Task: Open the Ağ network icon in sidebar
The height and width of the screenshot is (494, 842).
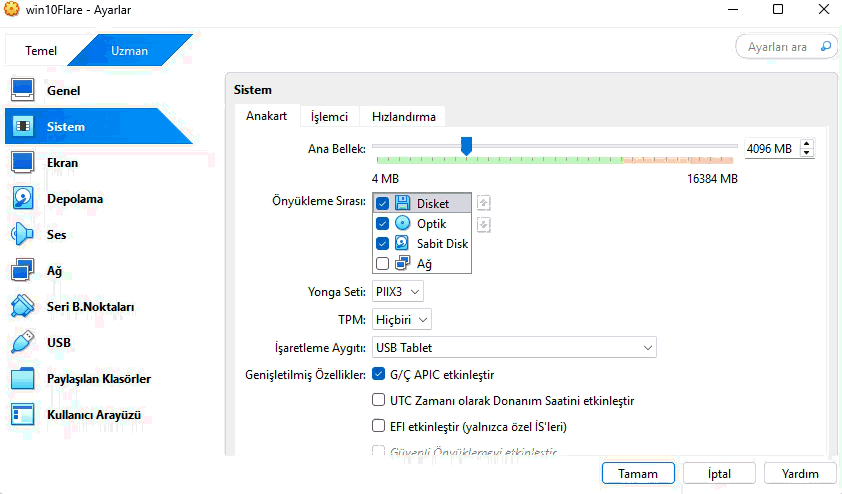Action: pos(23,270)
